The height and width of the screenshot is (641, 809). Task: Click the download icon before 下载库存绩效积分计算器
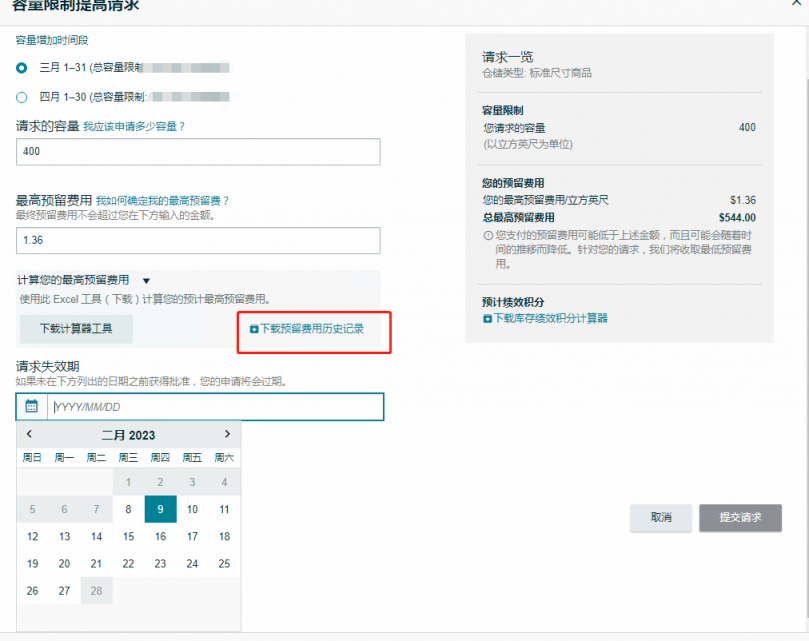coord(487,319)
